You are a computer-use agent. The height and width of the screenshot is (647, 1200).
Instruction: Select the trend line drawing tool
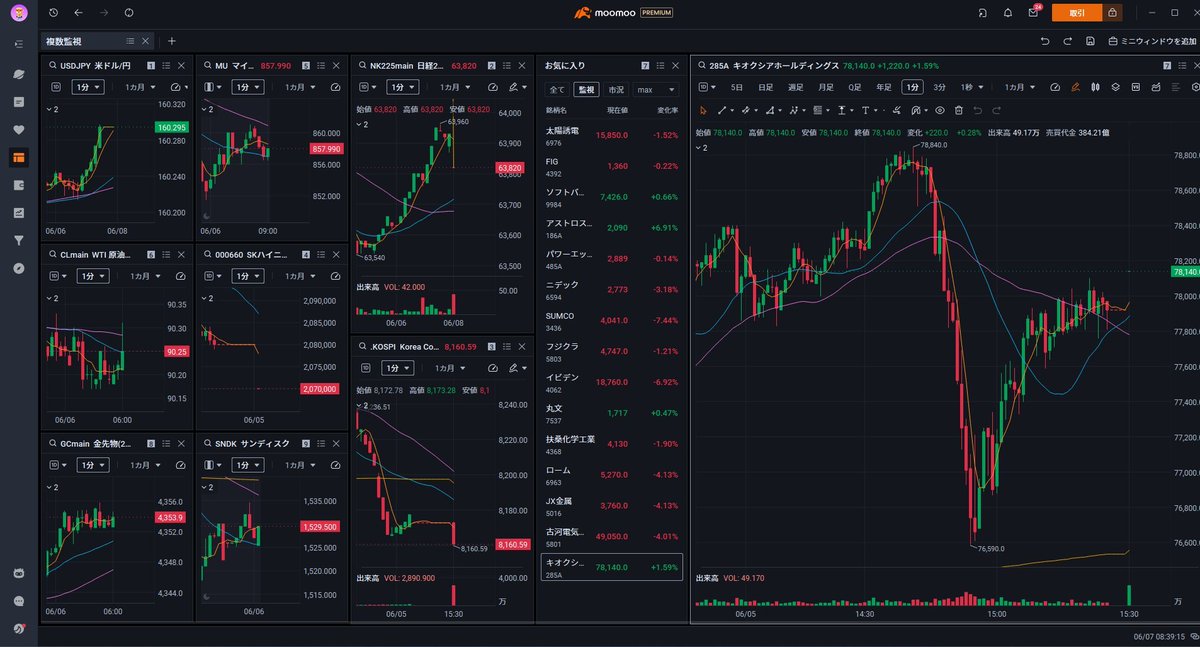(x=723, y=110)
